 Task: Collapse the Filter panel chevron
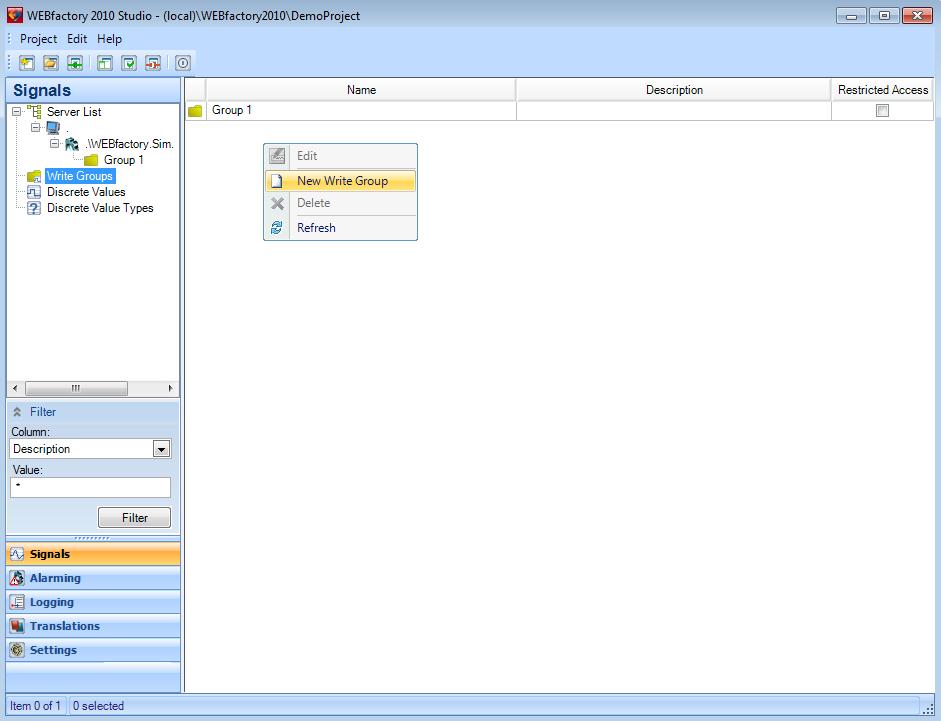pyautogui.click(x=17, y=412)
